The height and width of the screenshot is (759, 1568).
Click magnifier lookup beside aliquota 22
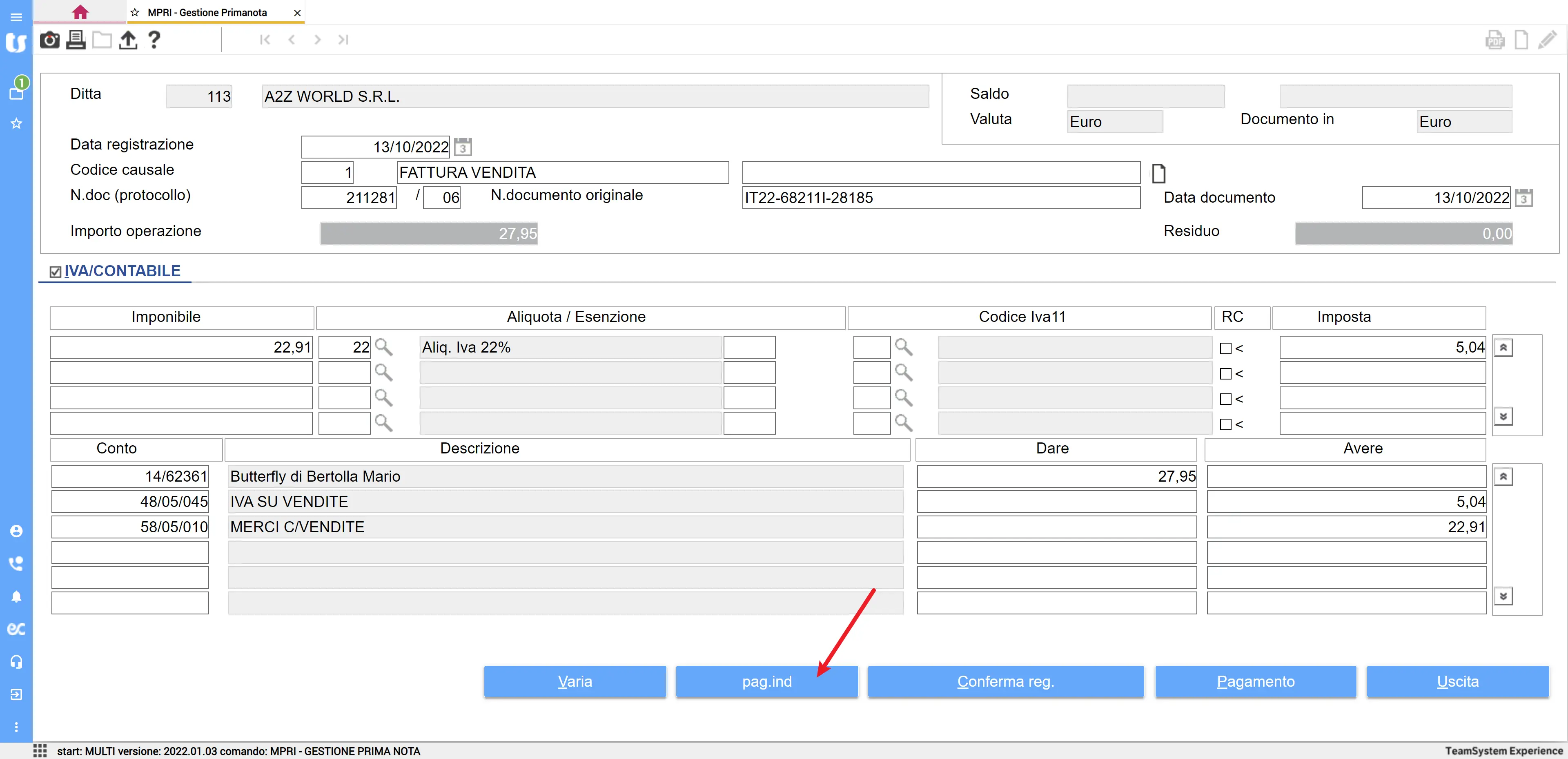[383, 347]
